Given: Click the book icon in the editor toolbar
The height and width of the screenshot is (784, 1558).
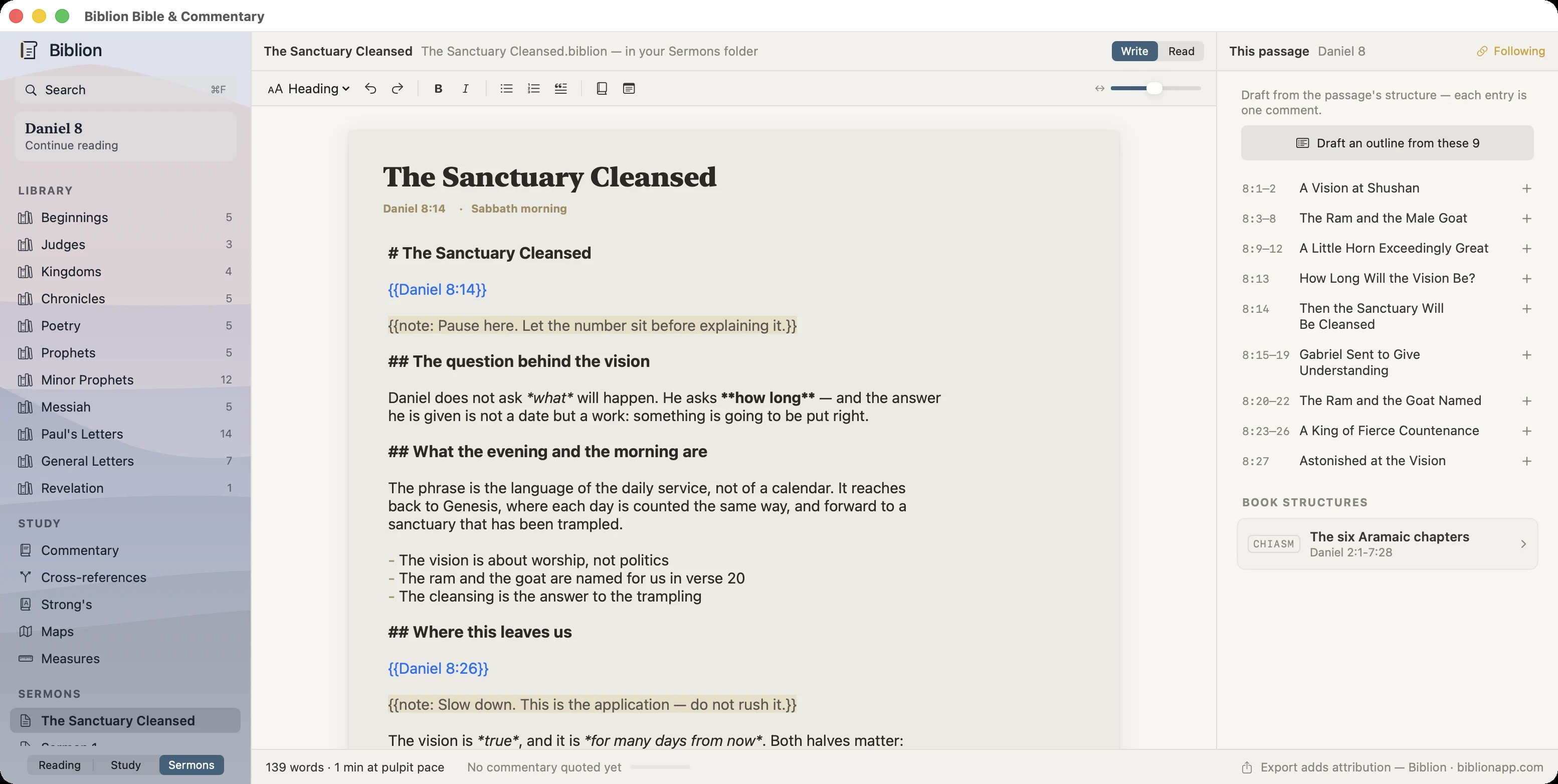Looking at the screenshot, I should coord(602,89).
